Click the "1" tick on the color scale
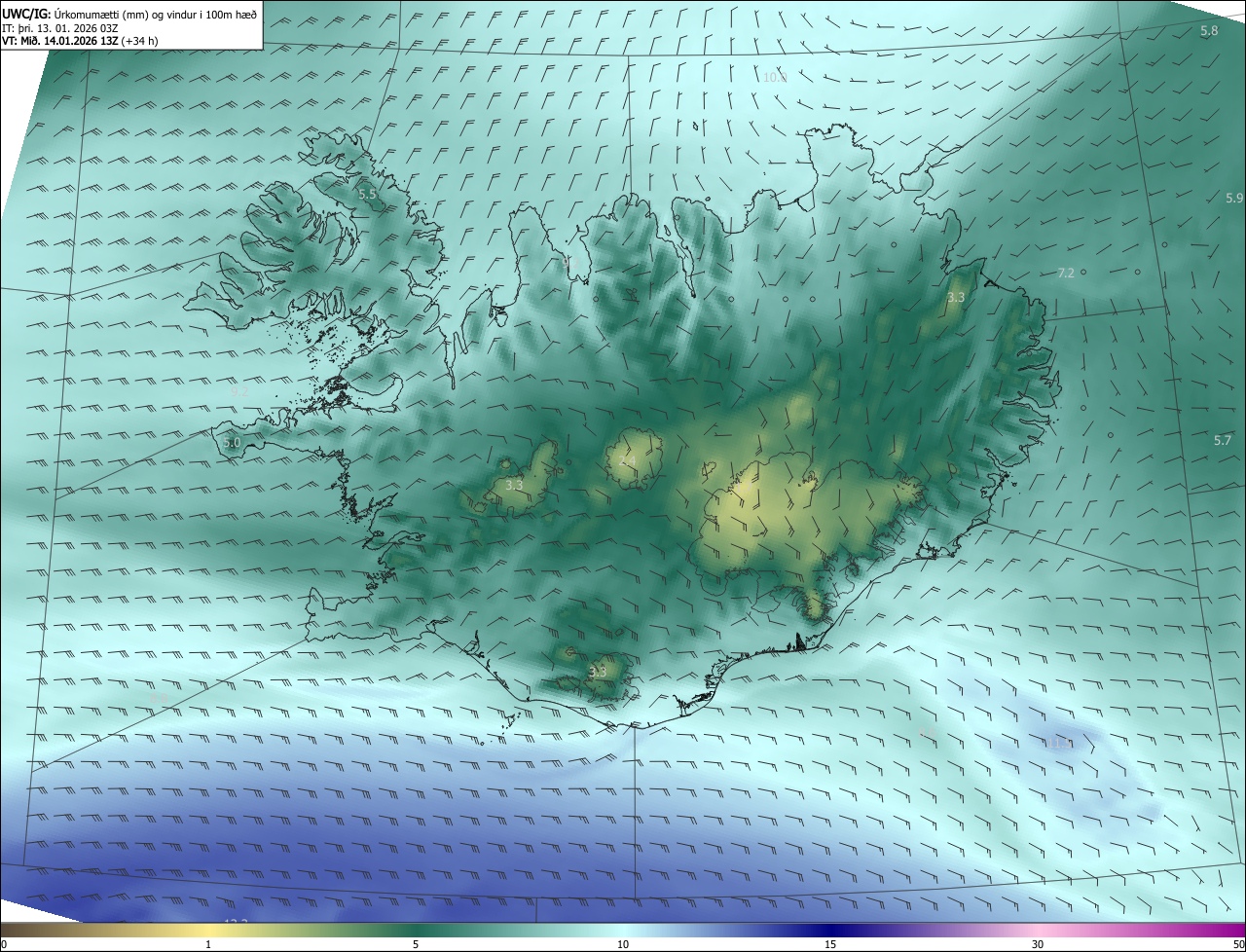 coord(208,944)
